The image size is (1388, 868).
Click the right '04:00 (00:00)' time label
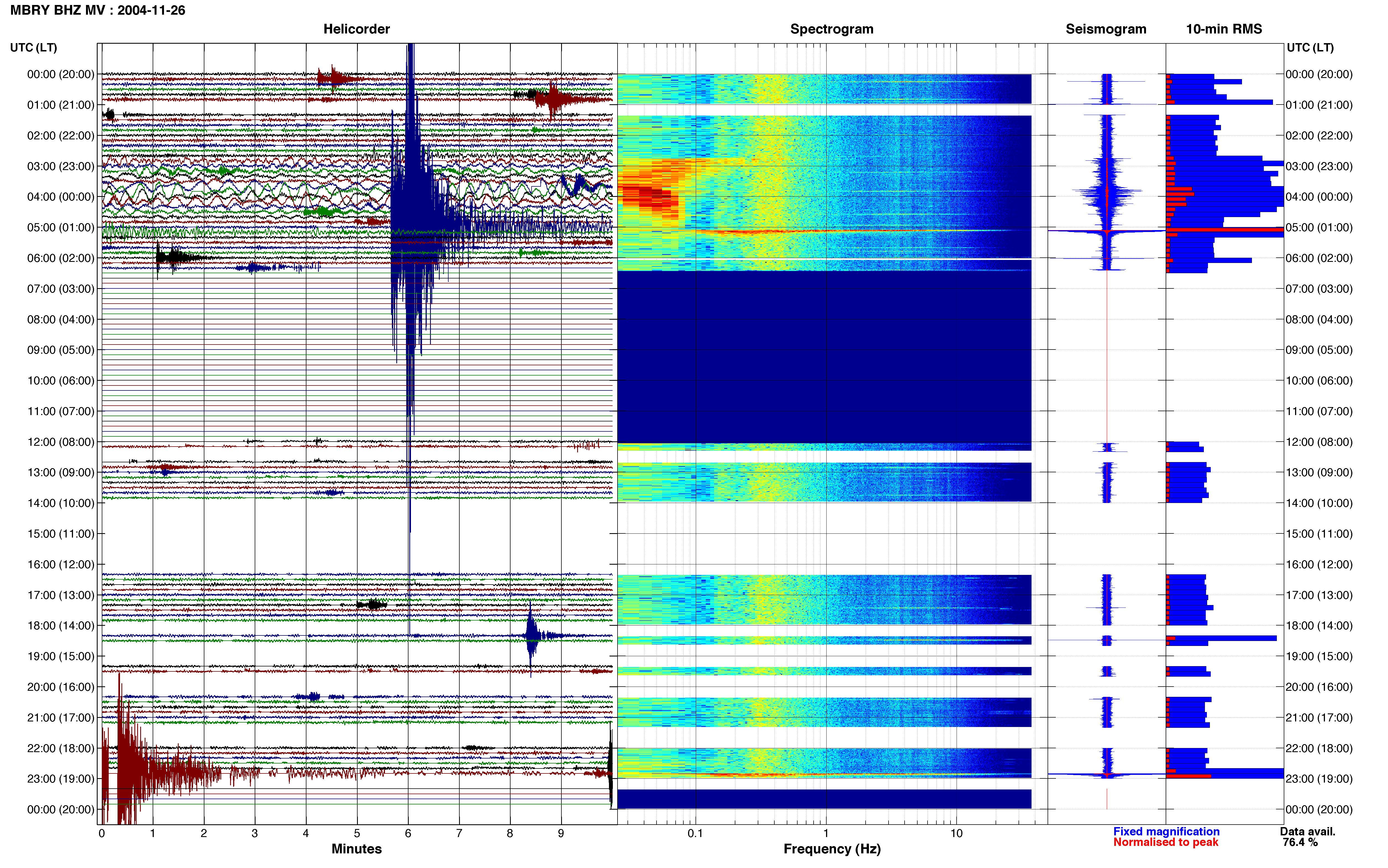(1319, 197)
